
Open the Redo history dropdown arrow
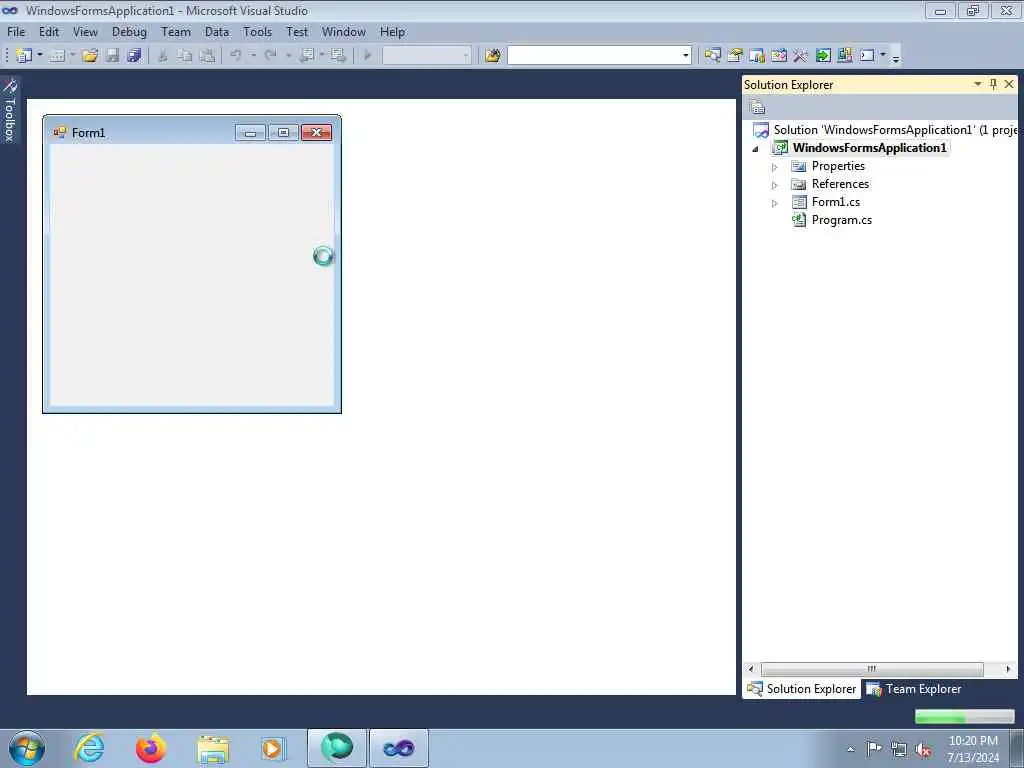(288, 55)
